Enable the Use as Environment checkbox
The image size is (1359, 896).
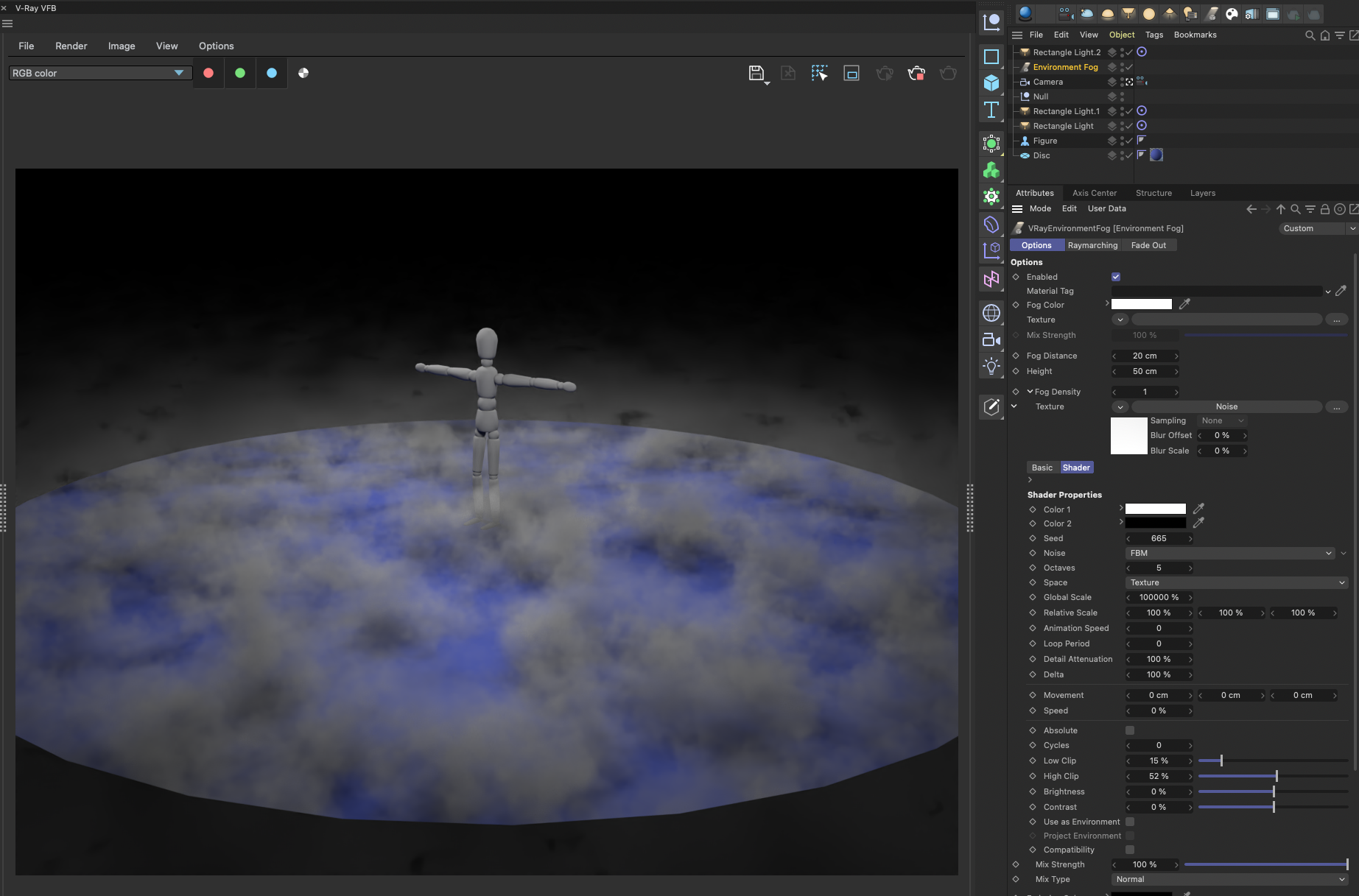1130,822
